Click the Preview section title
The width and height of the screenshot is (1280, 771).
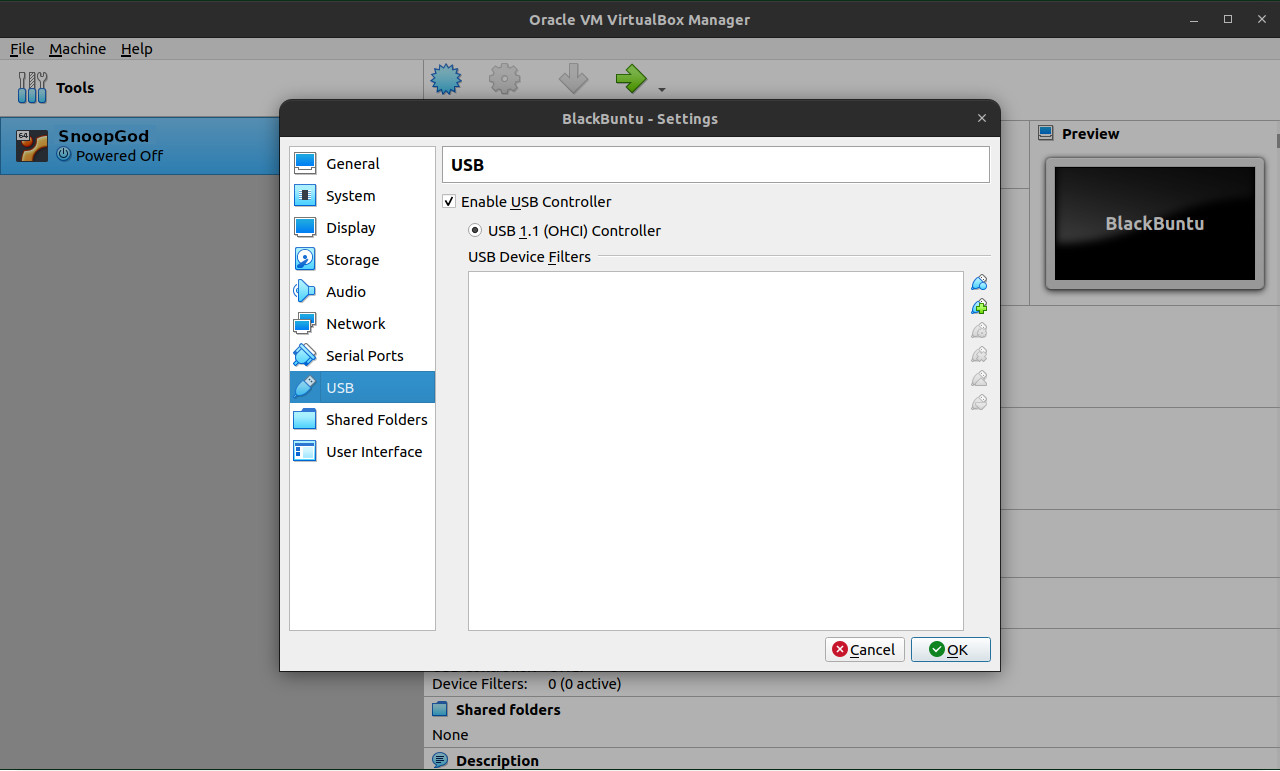tap(1091, 134)
